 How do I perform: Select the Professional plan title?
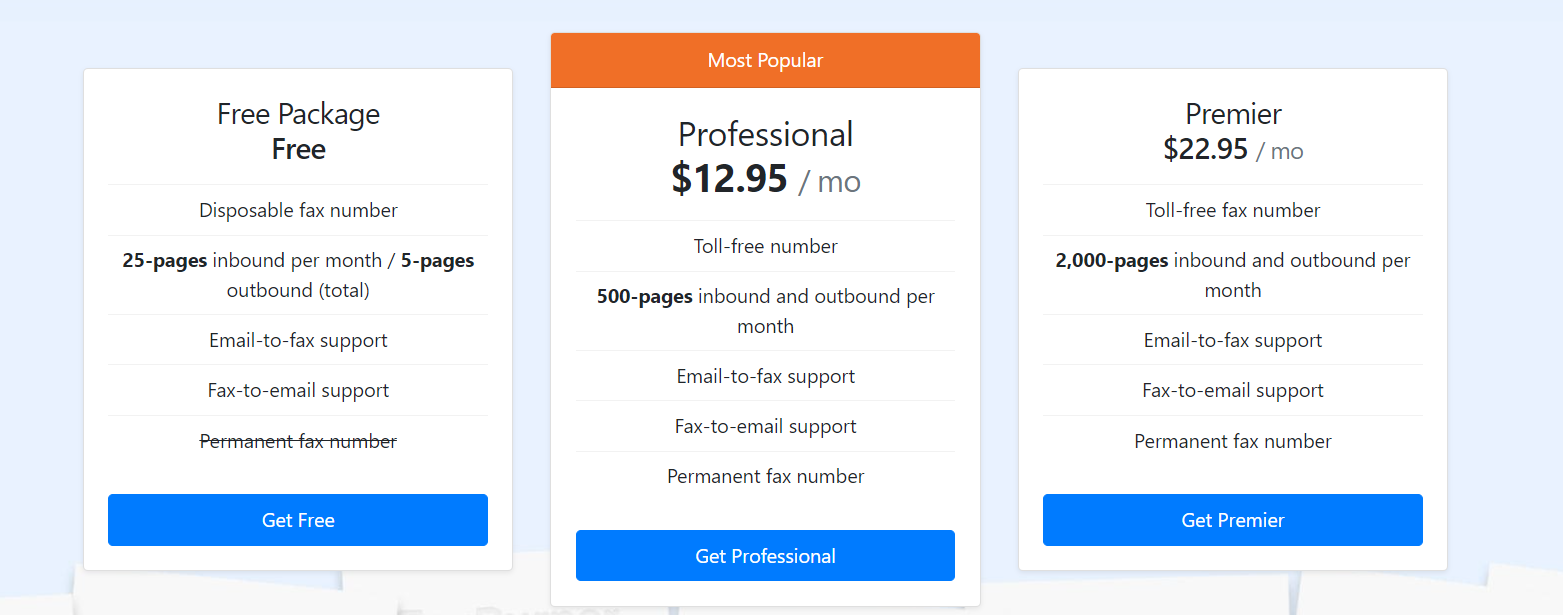[x=765, y=134]
